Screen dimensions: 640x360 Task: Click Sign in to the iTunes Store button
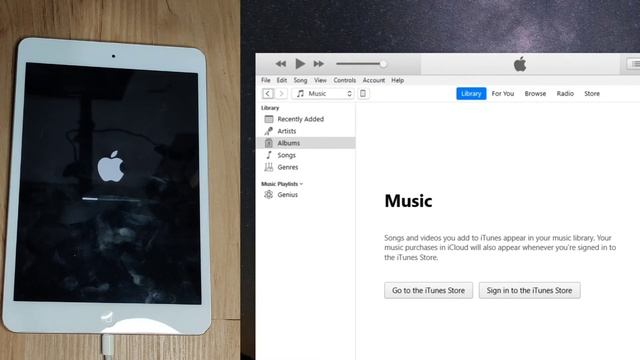tap(529, 290)
